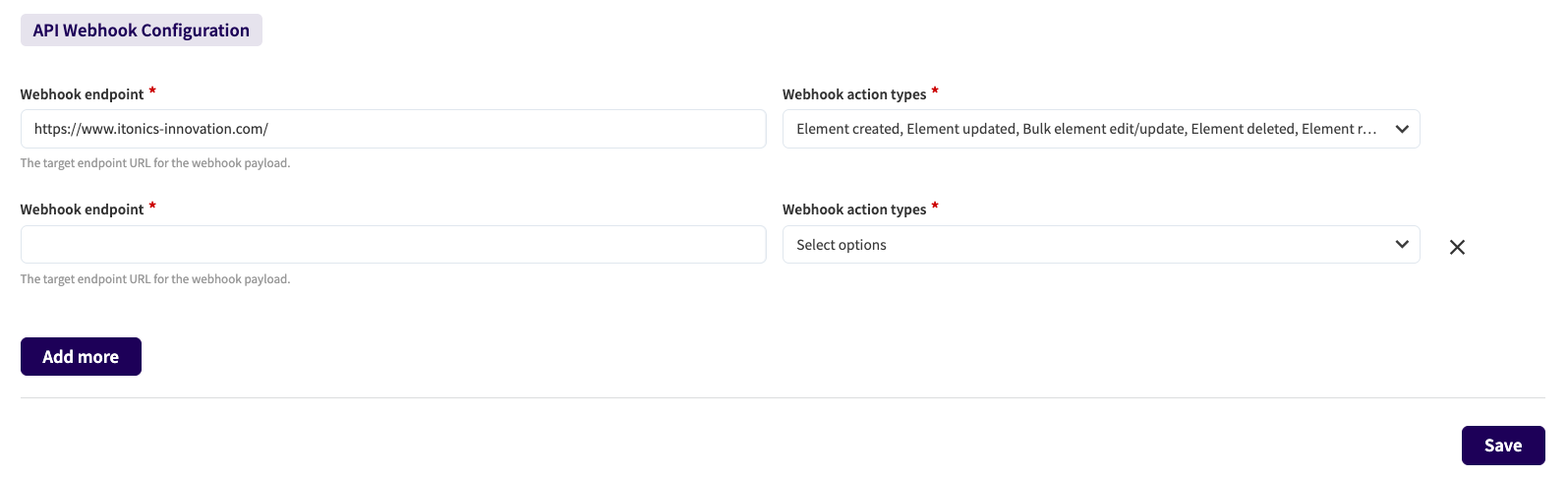Click the second 'Webhook endpoint' label
1568x478 pixels.
tap(83, 209)
